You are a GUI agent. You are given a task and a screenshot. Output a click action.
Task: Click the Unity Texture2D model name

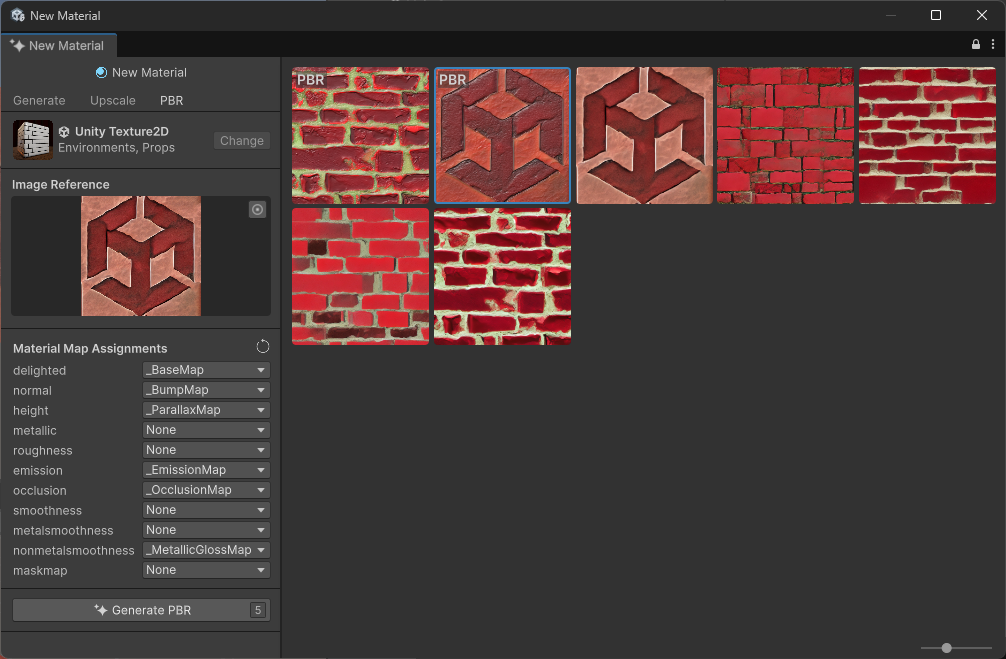point(122,132)
